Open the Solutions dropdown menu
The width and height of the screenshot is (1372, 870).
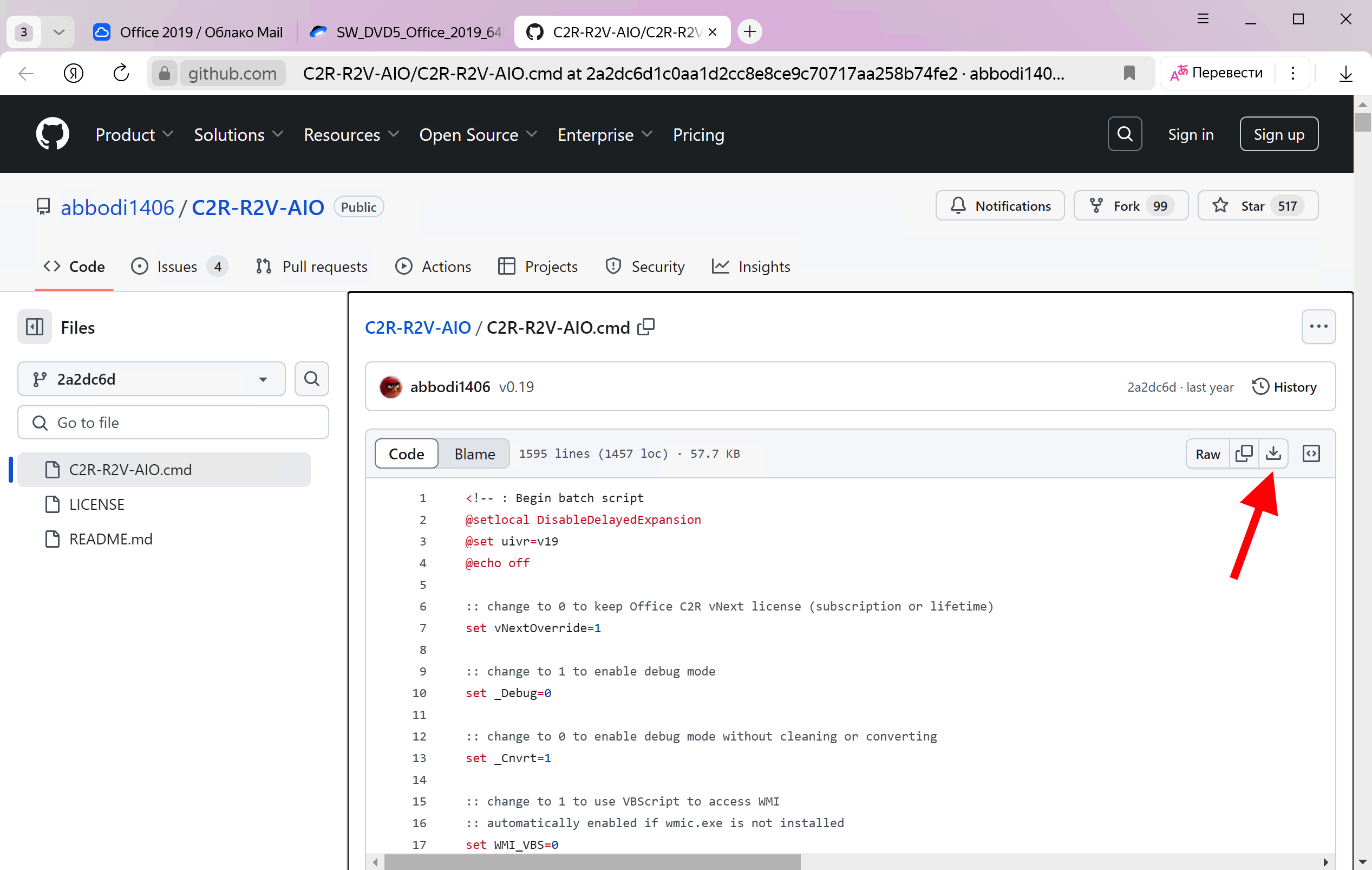[238, 134]
